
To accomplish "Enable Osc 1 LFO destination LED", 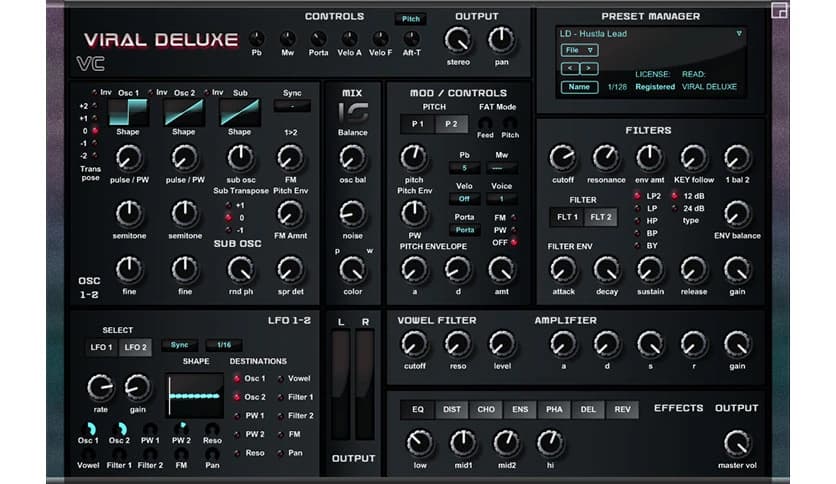I will 237,378.
